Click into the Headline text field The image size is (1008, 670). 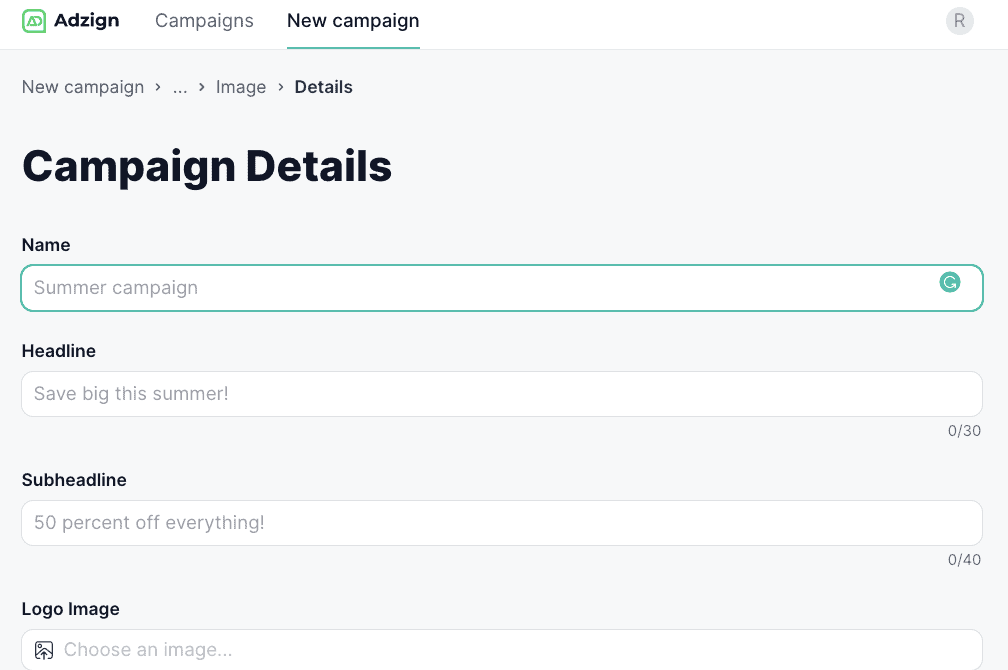(500, 394)
